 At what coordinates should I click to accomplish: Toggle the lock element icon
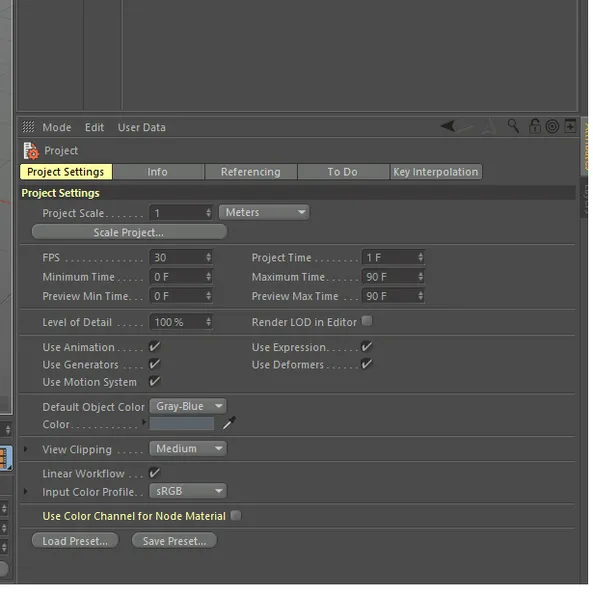point(534,126)
